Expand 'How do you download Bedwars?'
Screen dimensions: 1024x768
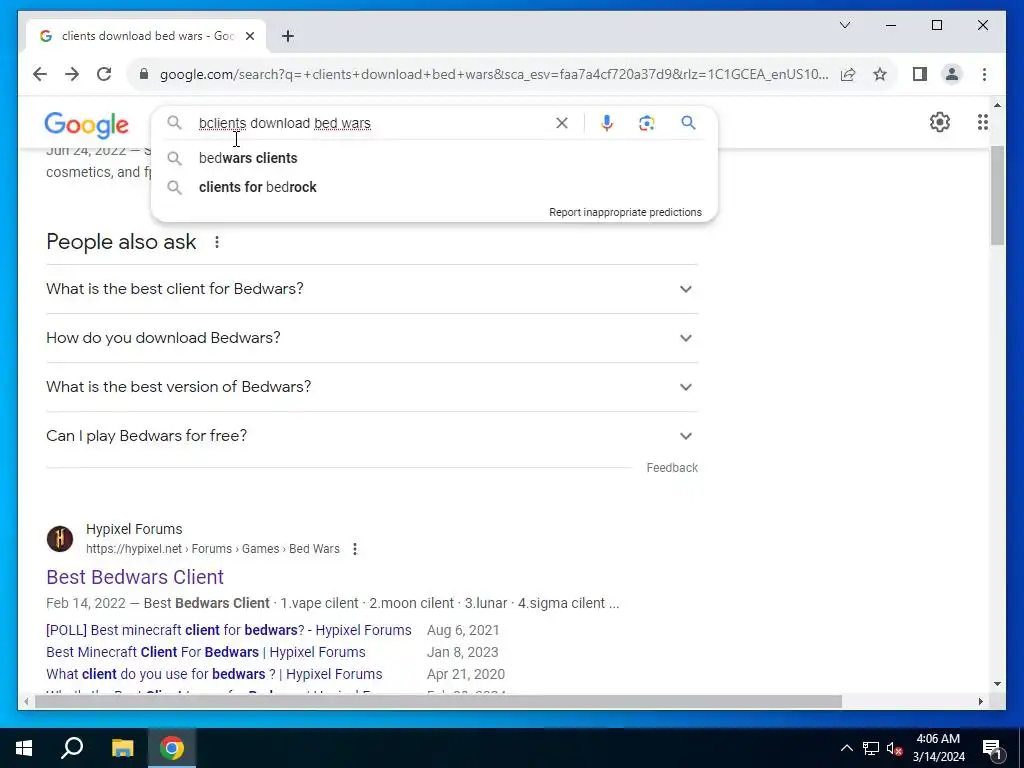coord(372,338)
